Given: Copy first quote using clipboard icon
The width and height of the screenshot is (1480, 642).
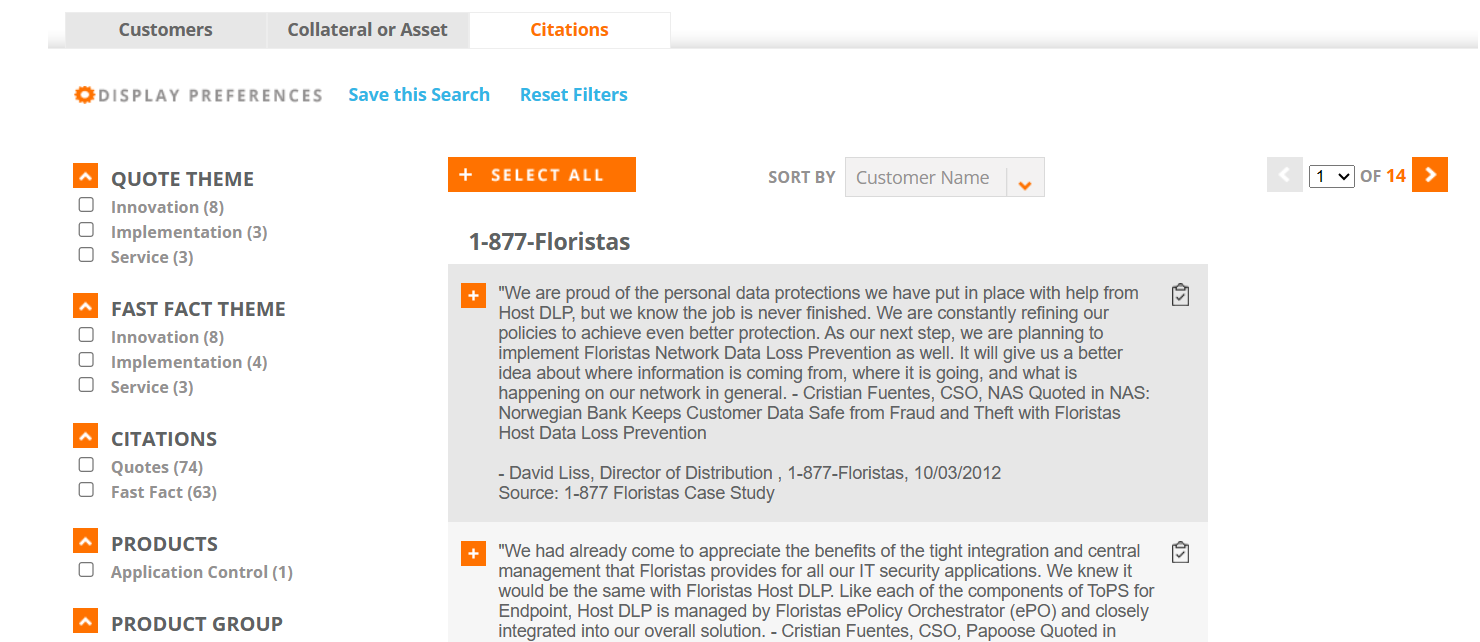Looking at the screenshot, I should click(x=1180, y=295).
